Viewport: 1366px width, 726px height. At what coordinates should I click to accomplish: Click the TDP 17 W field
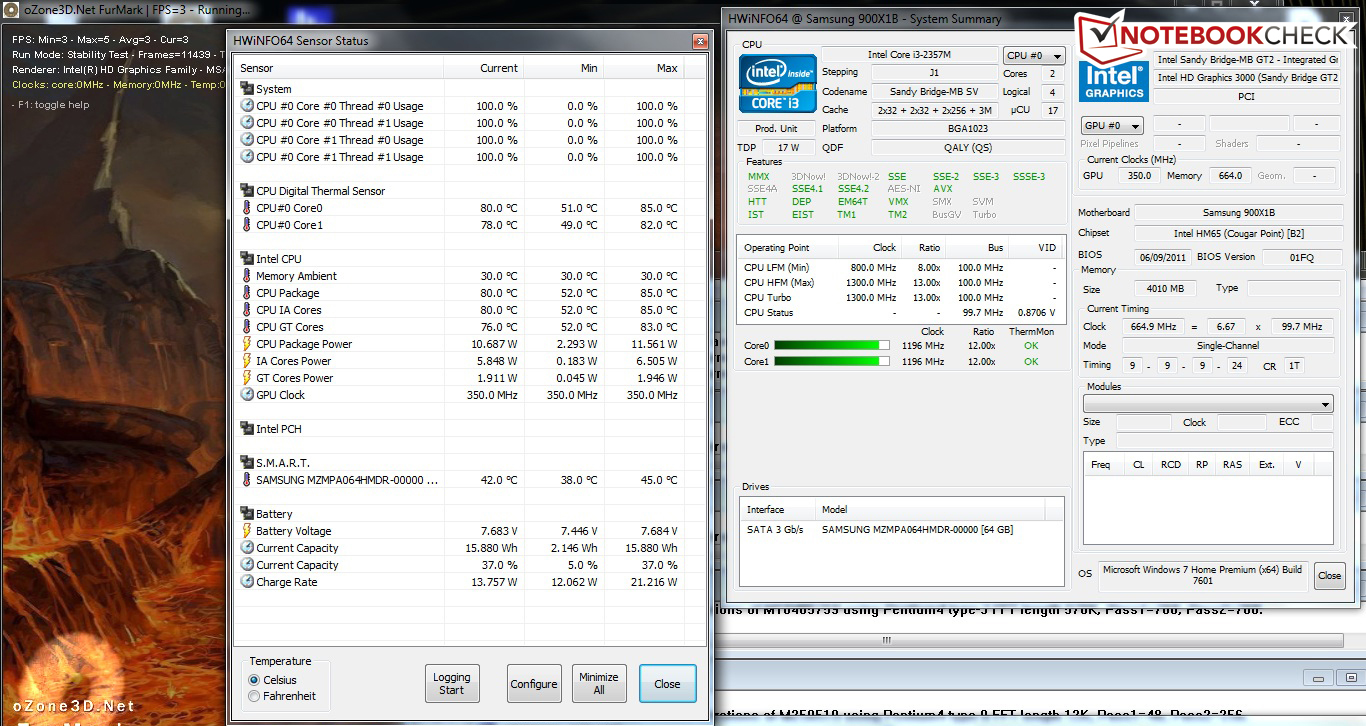[788, 147]
